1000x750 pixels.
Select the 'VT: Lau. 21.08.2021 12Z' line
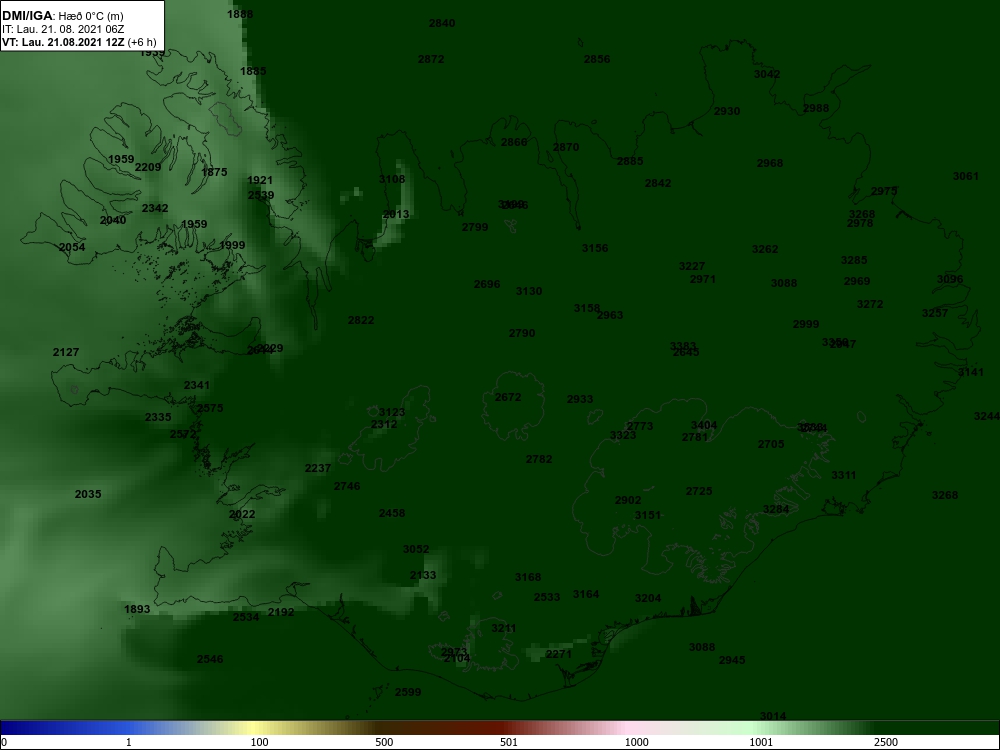coord(63,42)
